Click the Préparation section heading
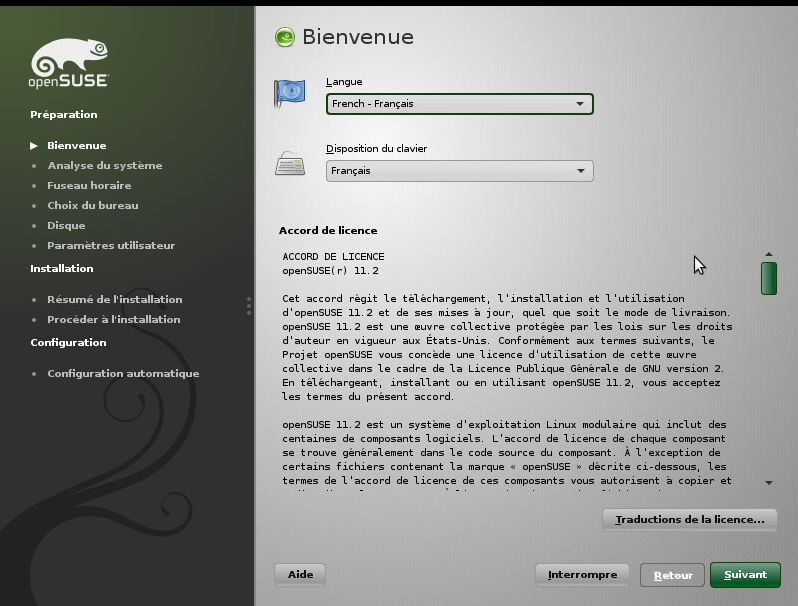This screenshot has height=606, width=798. pos(64,114)
